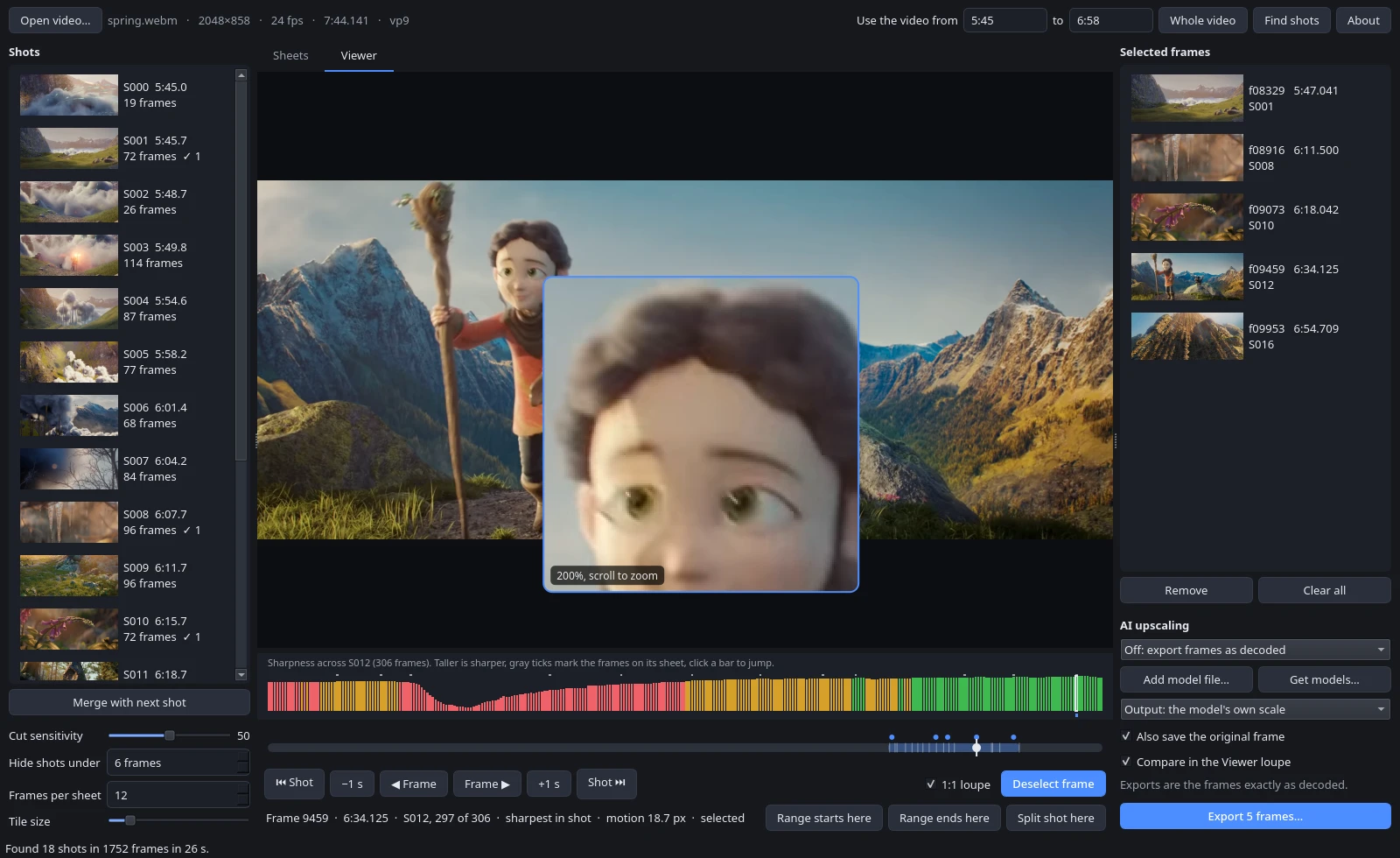Select shot S005 thumbnail
Image resolution: width=1400 pixels, height=858 pixels.
69,362
